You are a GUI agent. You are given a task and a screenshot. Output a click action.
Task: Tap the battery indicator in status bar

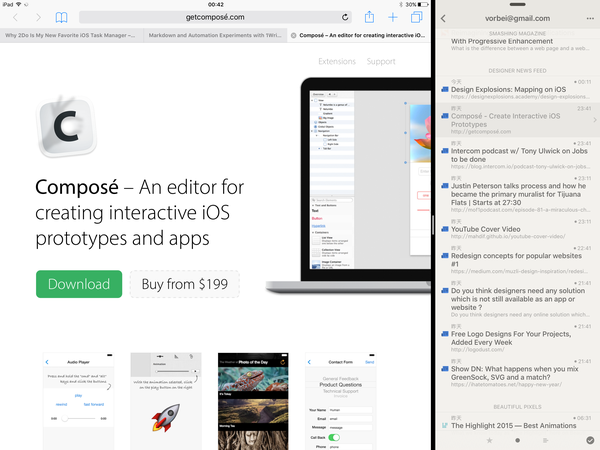[x=423, y=5]
